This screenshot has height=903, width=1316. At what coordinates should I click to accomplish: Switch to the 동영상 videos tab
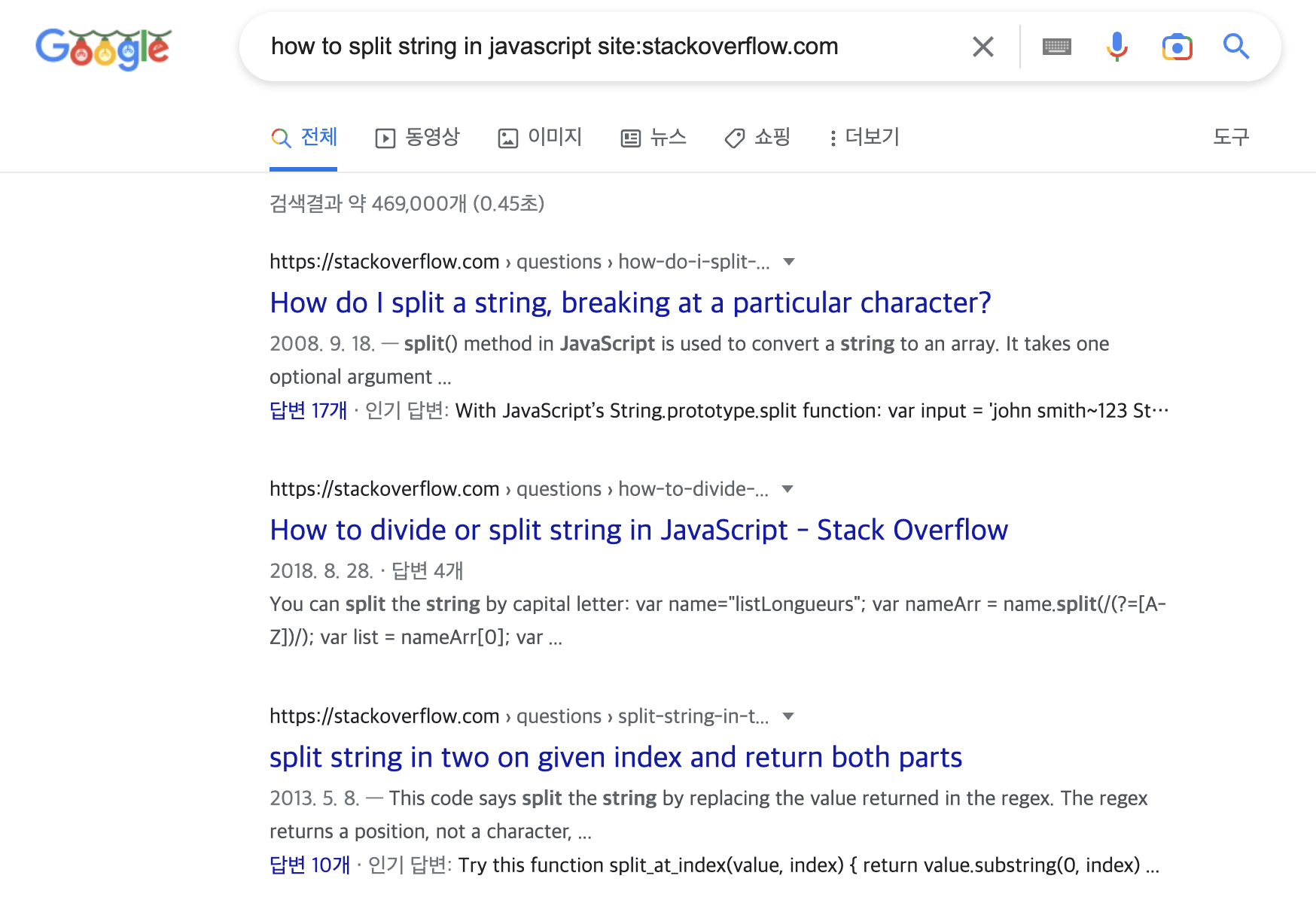pyautogui.click(x=417, y=138)
